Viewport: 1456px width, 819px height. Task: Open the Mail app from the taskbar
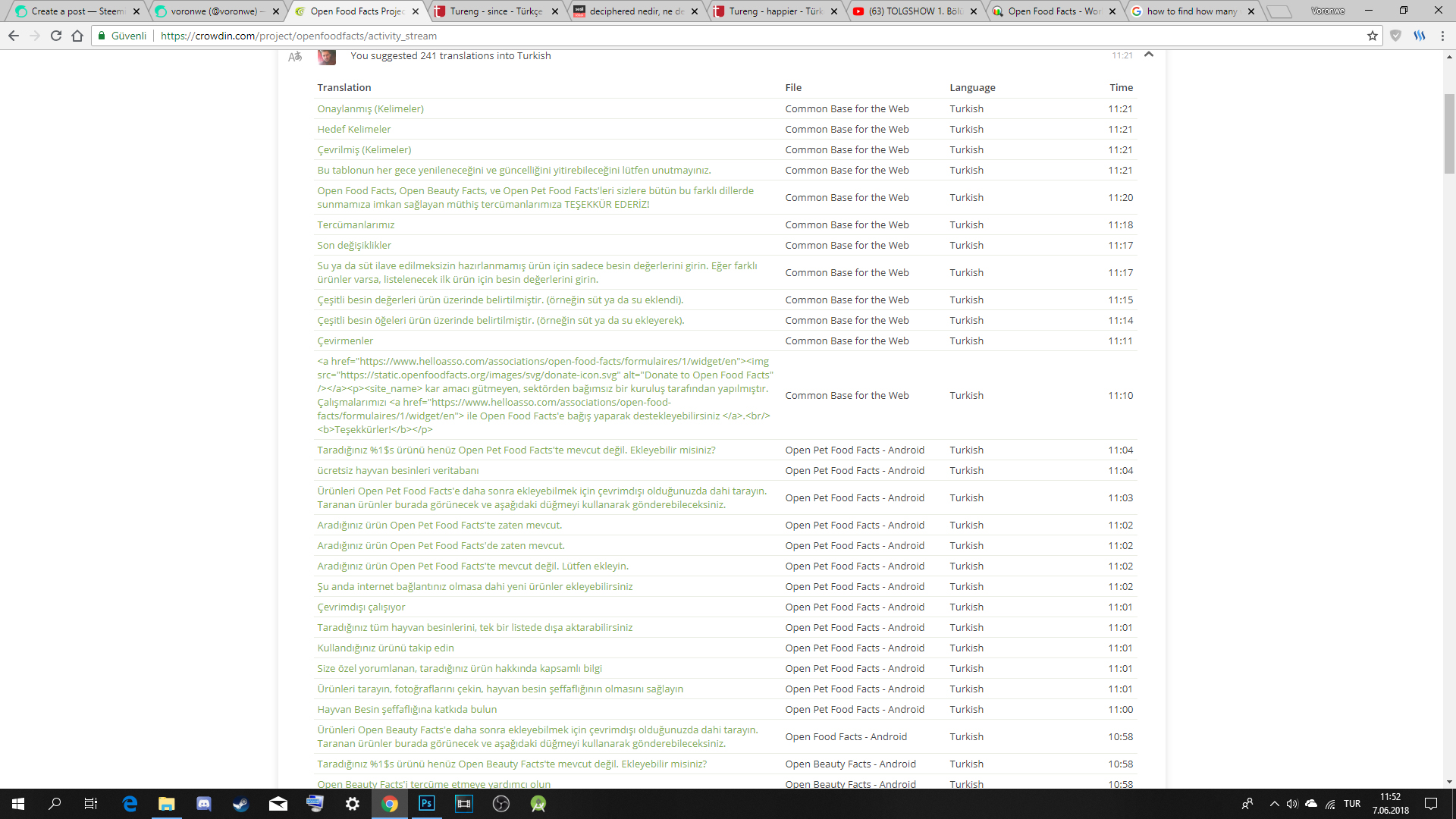pyautogui.click(x=278, y=804)
